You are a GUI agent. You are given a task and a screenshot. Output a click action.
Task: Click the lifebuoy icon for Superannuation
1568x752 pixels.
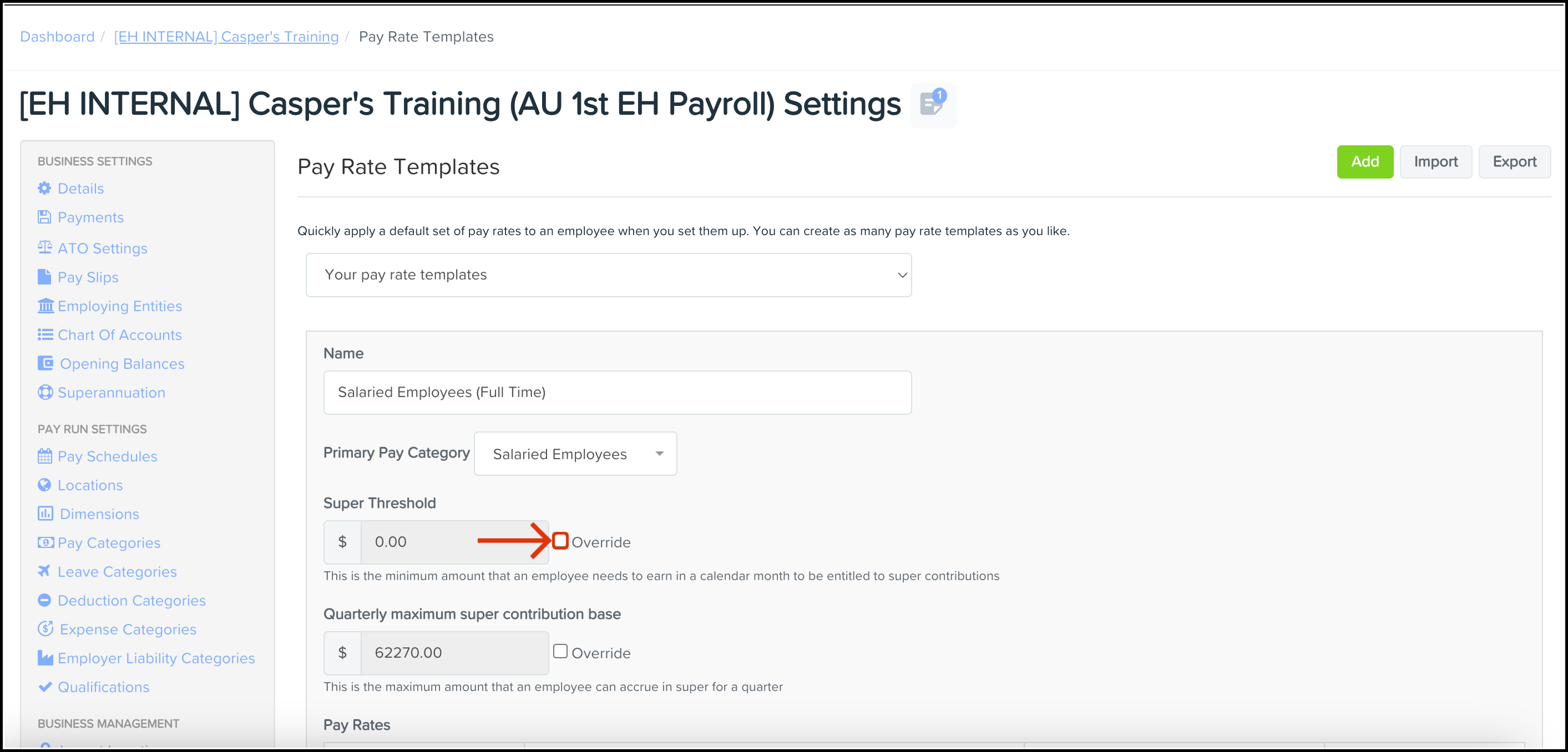click(45, 393)
